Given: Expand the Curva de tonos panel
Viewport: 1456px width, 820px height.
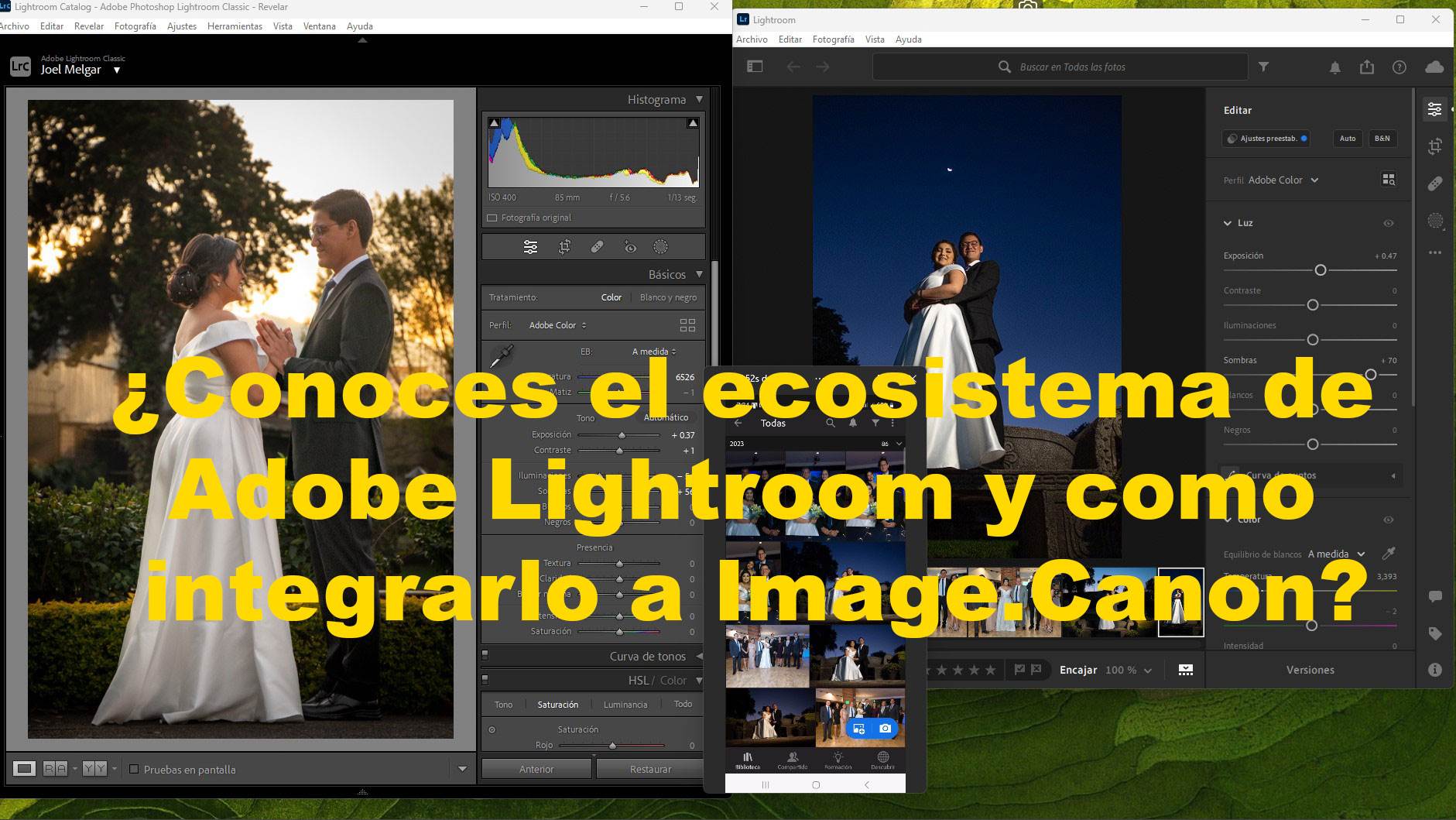Looking at the screenshot, I should click(699, 656).
